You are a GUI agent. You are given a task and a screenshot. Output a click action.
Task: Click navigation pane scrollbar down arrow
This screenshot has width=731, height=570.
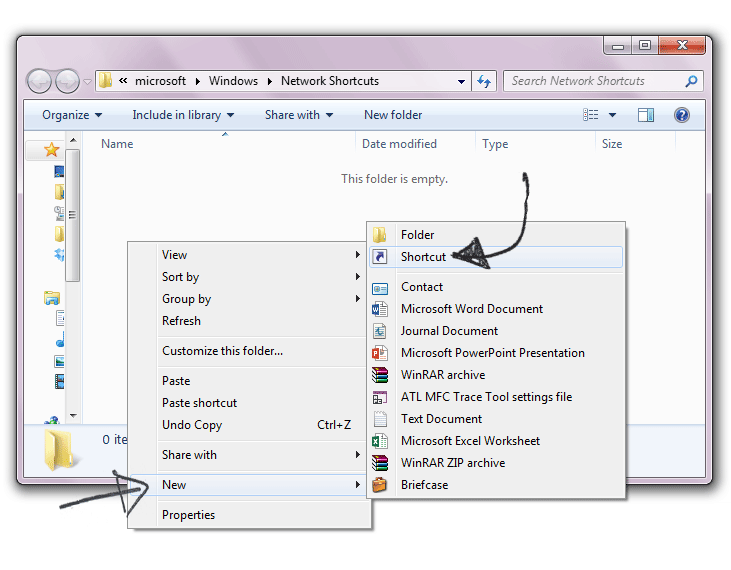point(73,415)
